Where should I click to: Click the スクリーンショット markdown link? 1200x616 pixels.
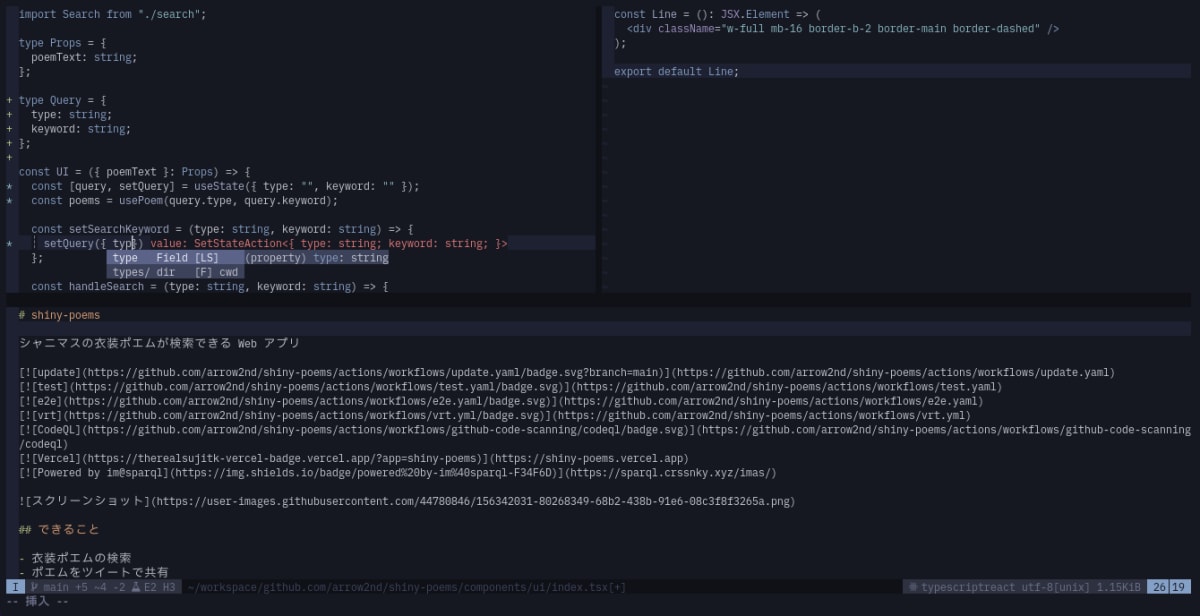[100, 500]
